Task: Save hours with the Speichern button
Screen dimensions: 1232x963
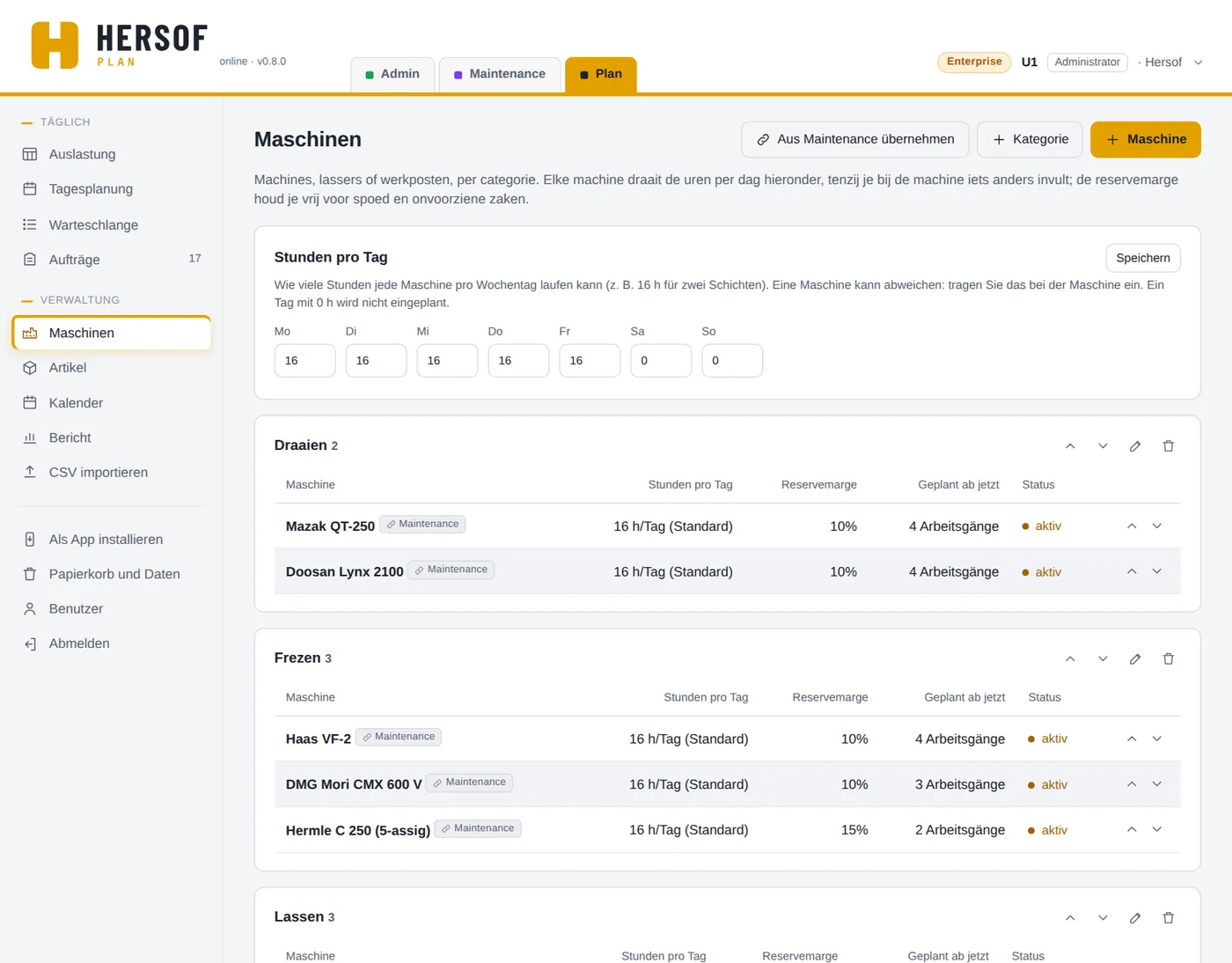Action: tap(1143, 258)
